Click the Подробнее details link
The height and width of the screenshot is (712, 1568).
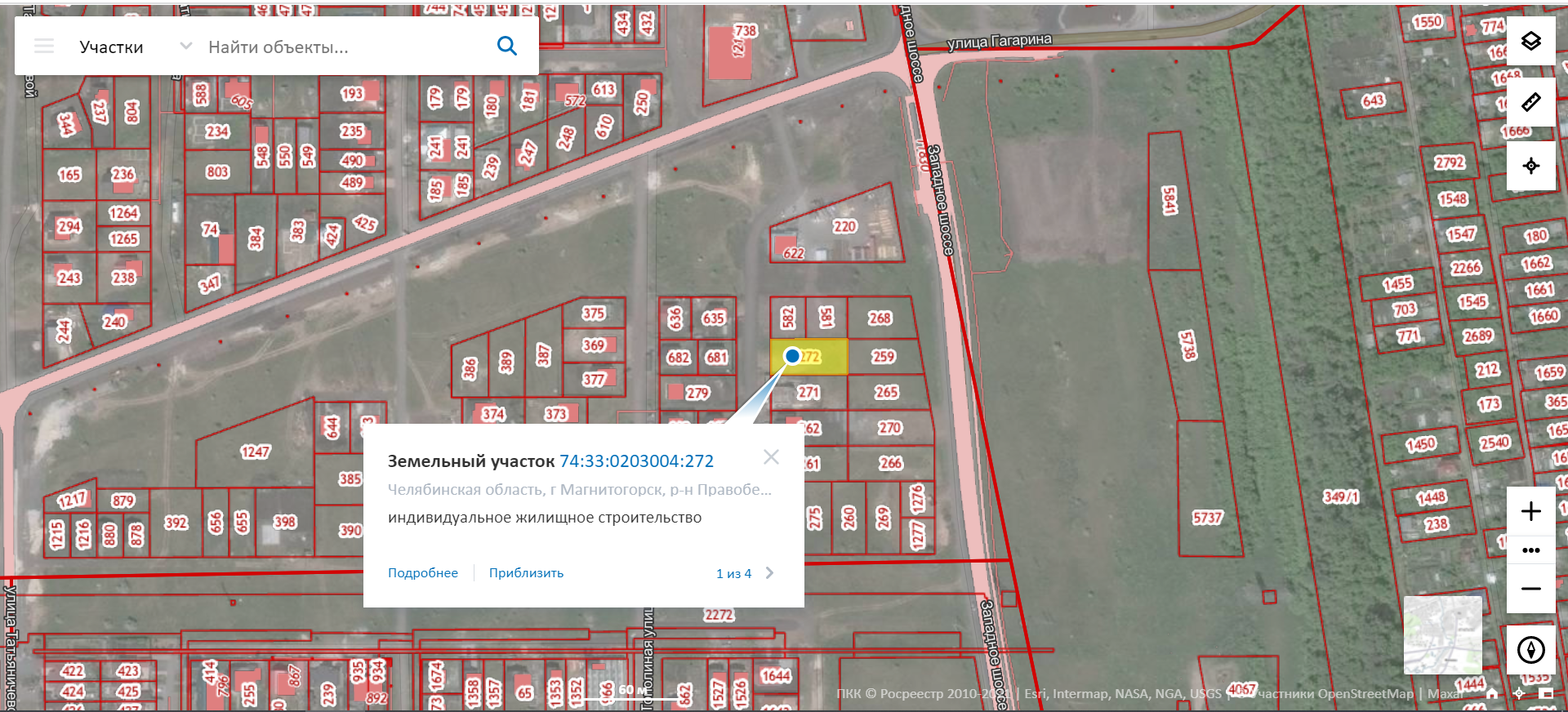click(x=423, y=573)
